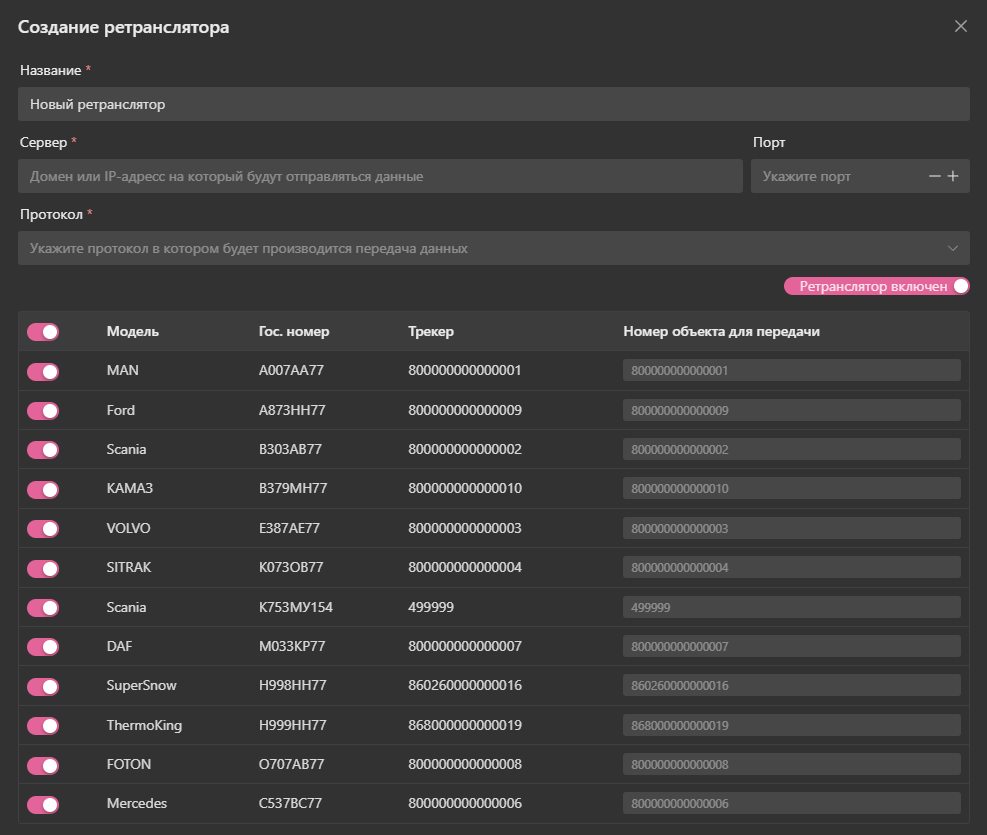This screenshot has height=835, width=987.
Task: Disable toggle for VOLVO E387AE77
Action: click(x=43, y=529)
